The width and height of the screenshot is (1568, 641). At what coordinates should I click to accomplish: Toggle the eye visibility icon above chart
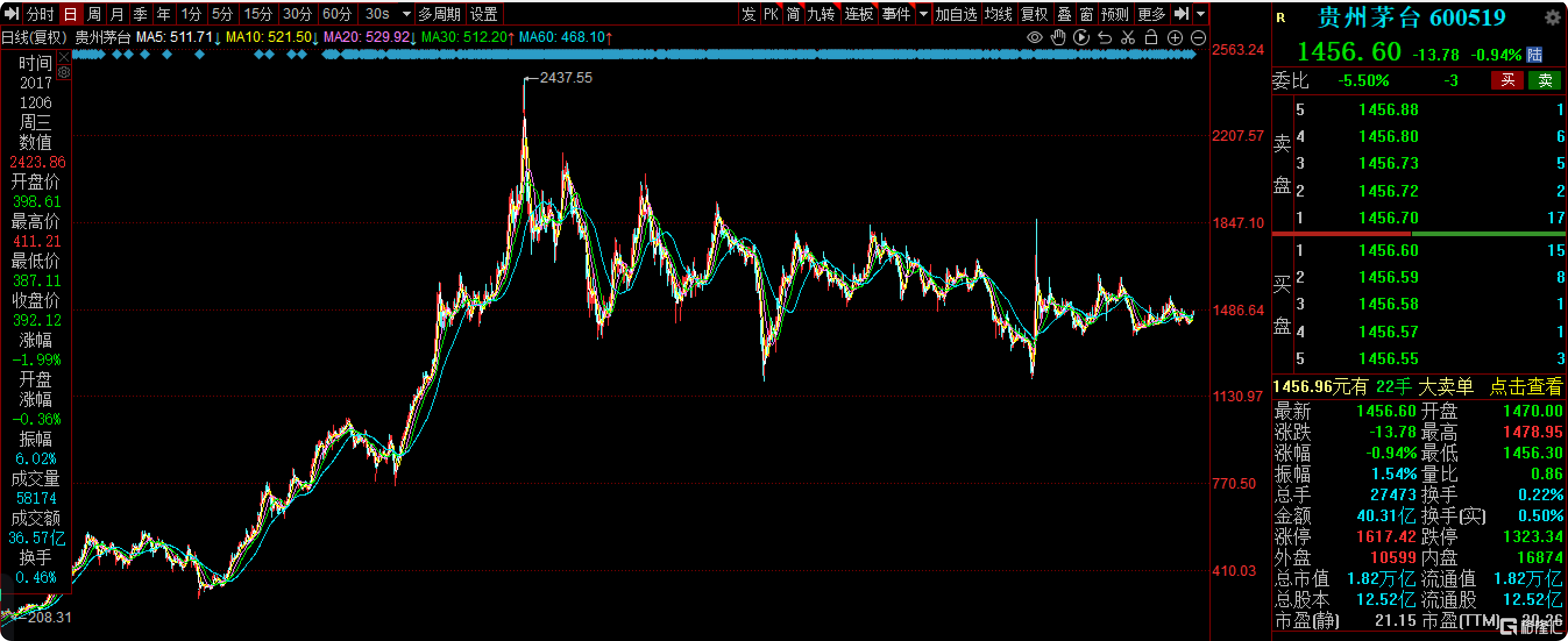[1034, 38]
